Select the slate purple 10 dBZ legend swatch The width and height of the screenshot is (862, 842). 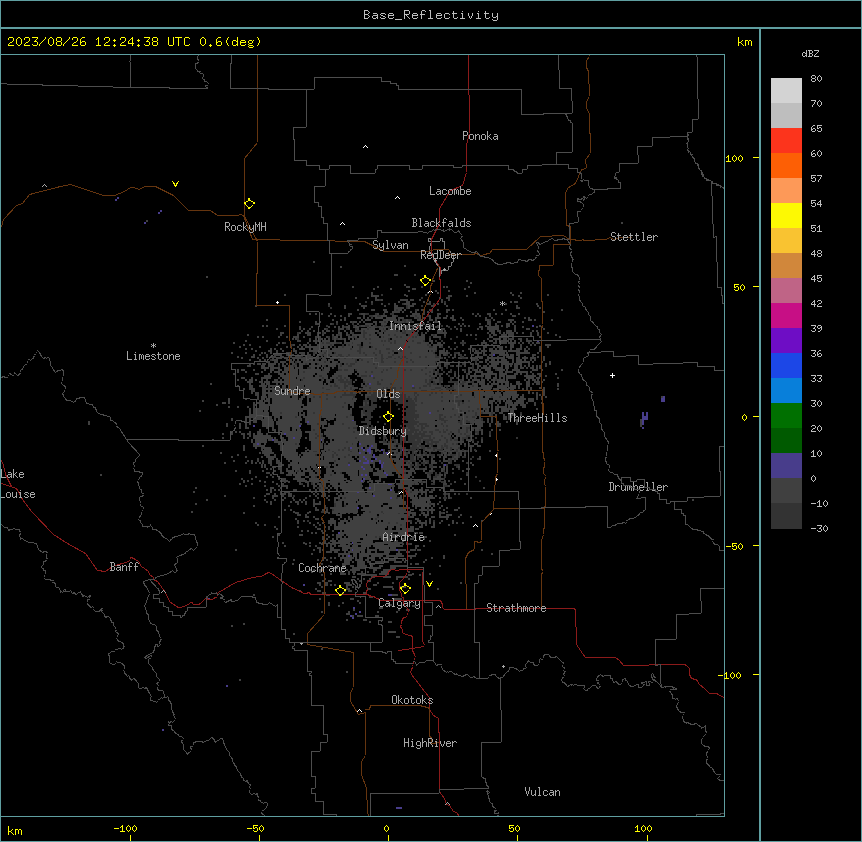point(786,466)
